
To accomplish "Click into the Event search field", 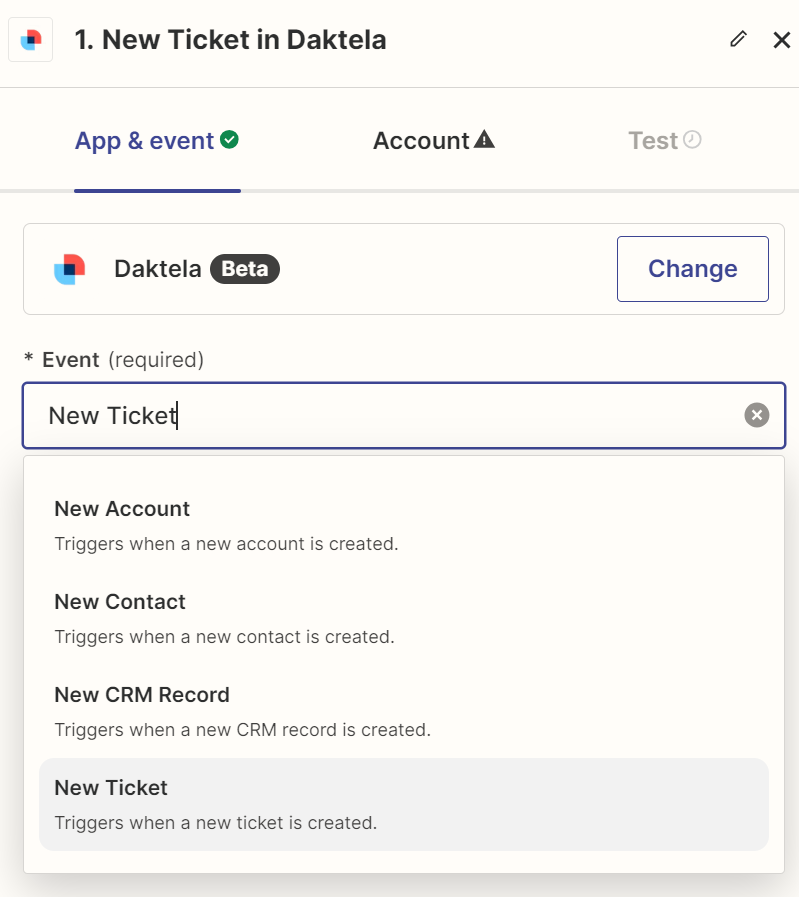I will point(380,415).
